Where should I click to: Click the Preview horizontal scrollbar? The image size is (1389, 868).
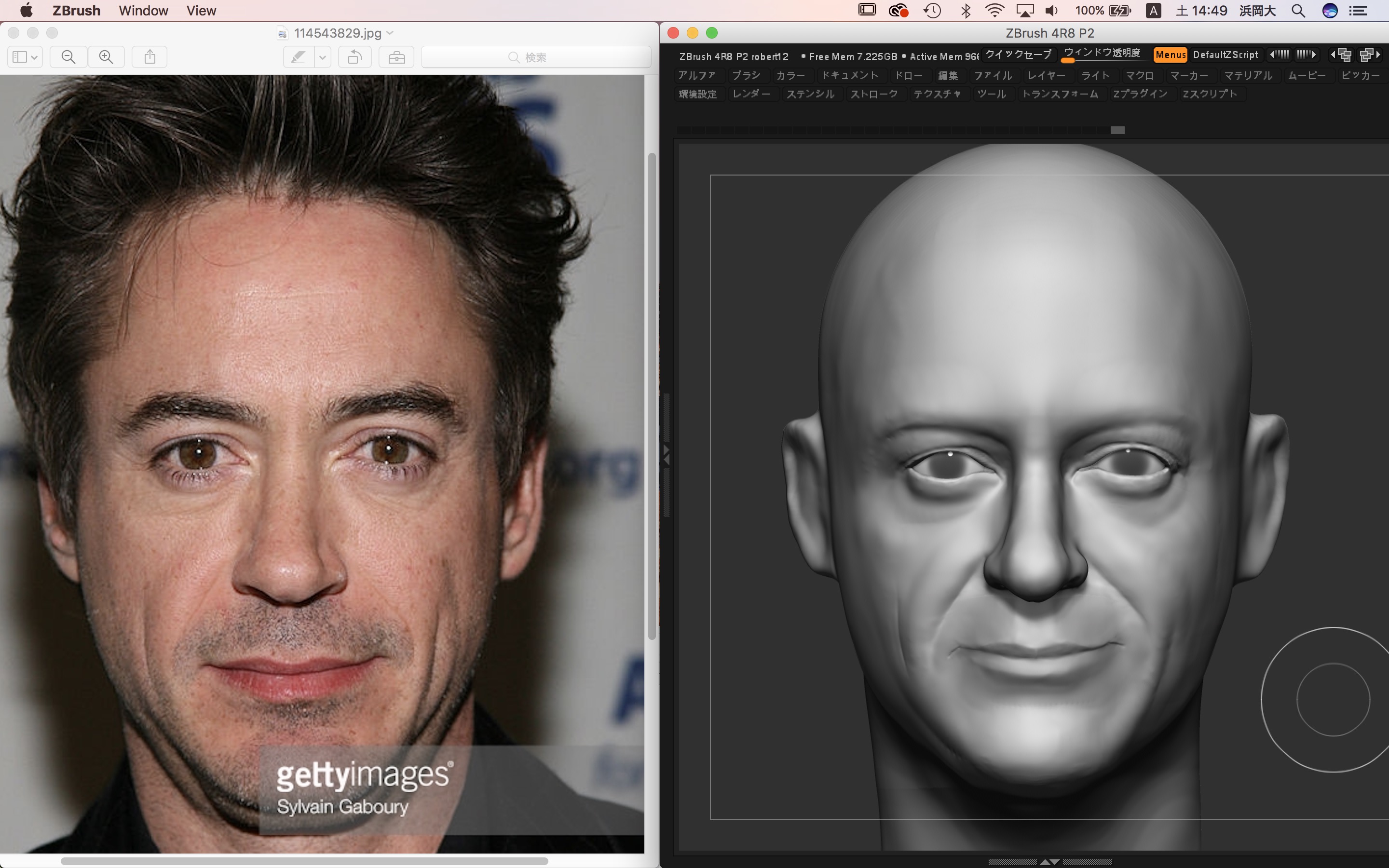304,861
